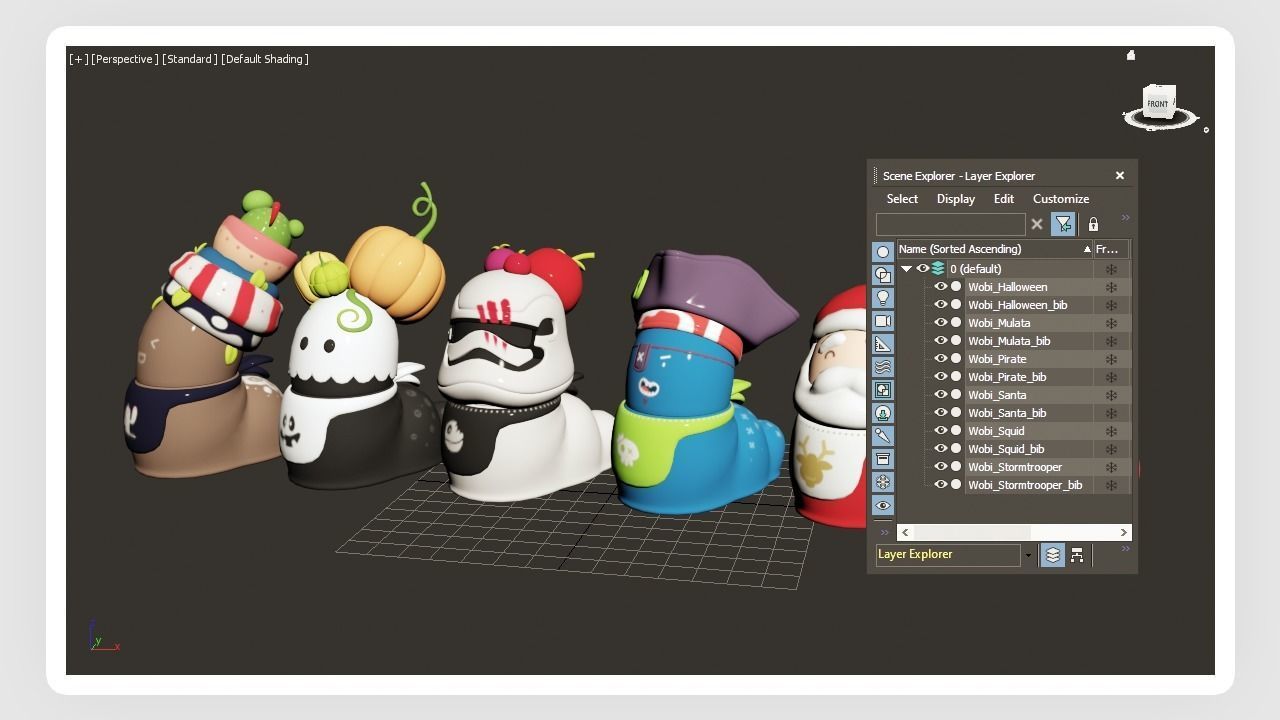Toggle the display bones filter icon
Image resolution: width=1280 pixels, height=720 pixels.
click(883, 436)
